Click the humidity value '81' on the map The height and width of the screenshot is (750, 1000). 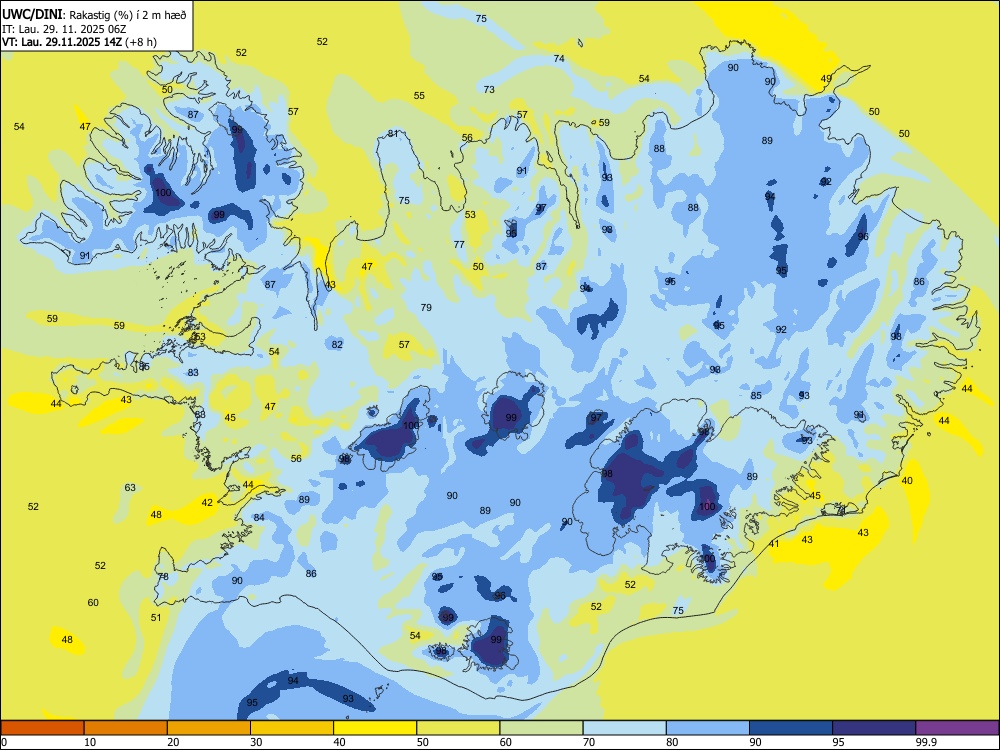coord(393,134)
